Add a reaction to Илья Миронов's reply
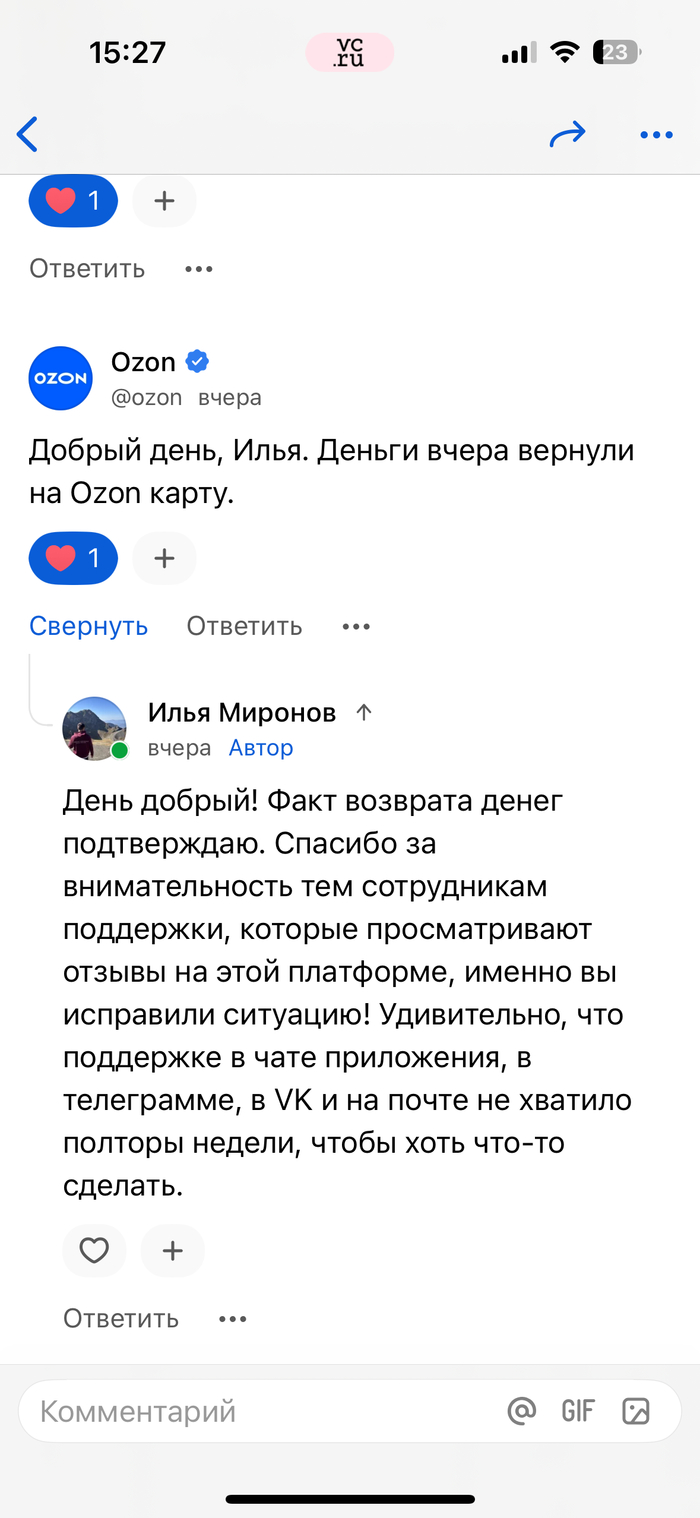 point(172,1250)
